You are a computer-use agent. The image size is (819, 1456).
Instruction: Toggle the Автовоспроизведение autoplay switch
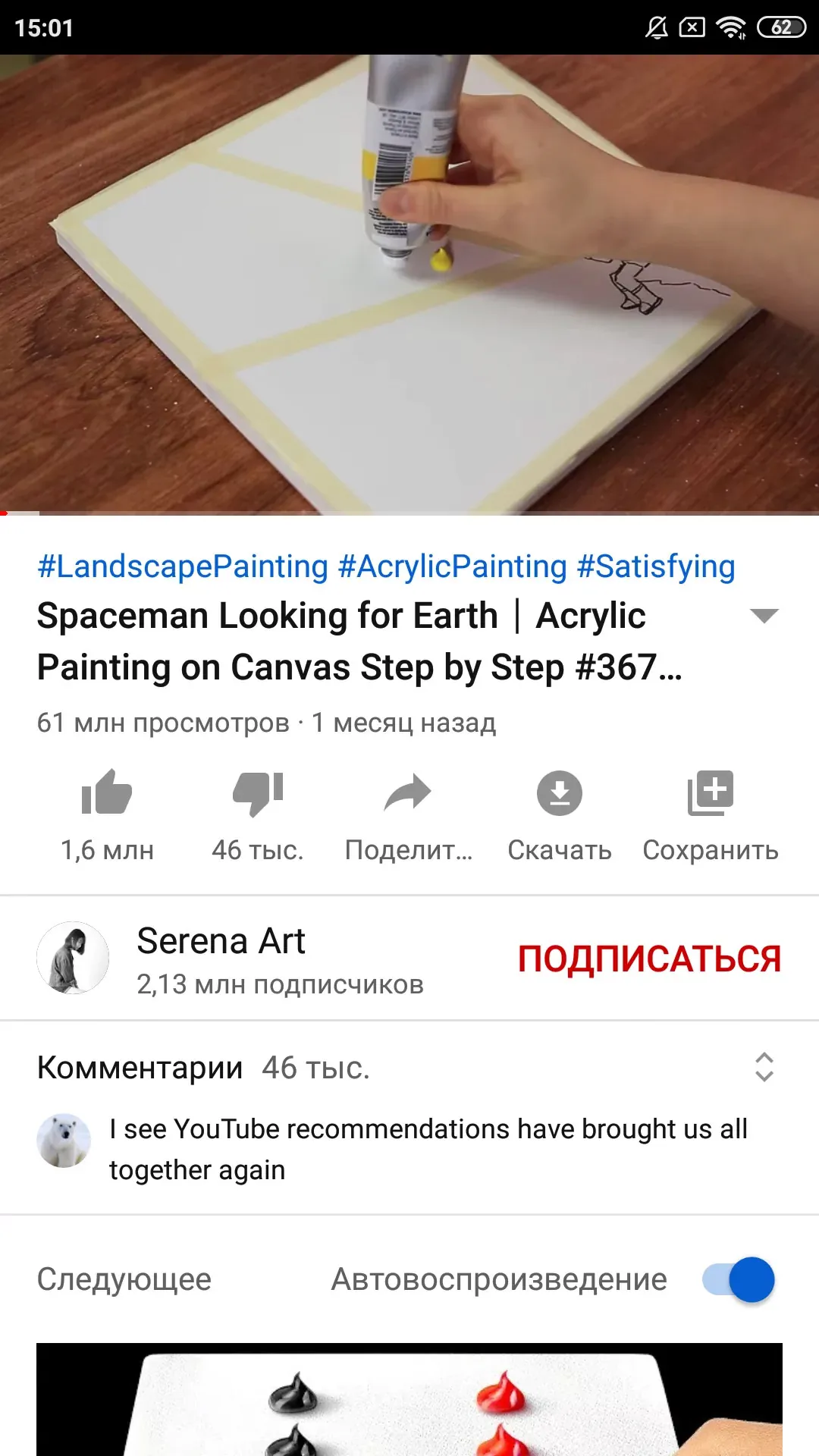(x=739, y=1280)
